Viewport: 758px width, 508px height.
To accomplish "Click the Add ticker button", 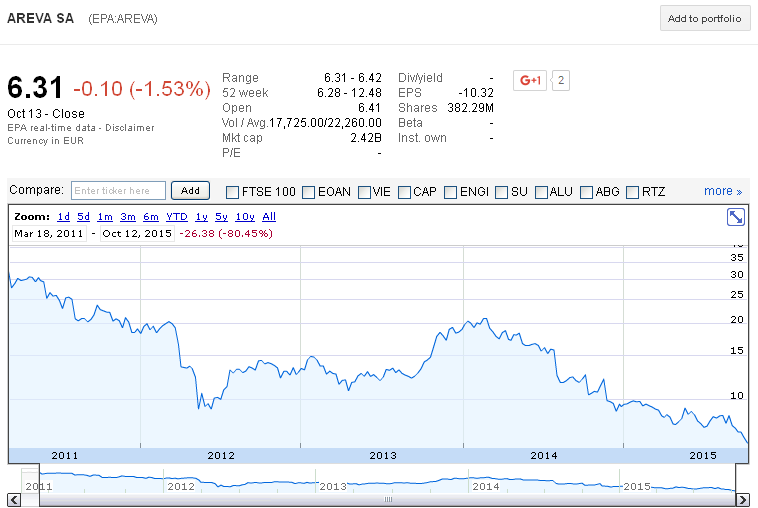I will click(x=190, y=190).
